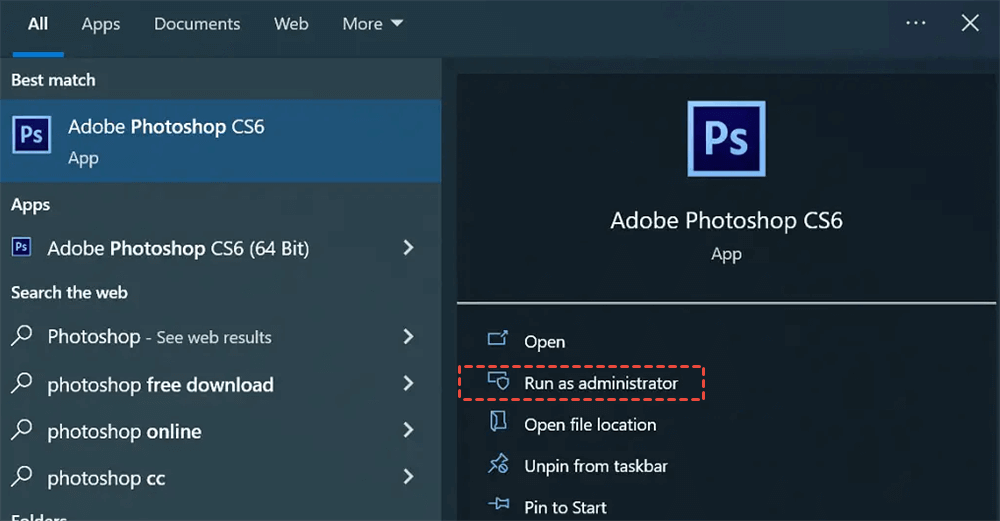Click the large Photoshop logo in preview pane
This screenshot has height=521, width=1000.
(x=726, y=138)
